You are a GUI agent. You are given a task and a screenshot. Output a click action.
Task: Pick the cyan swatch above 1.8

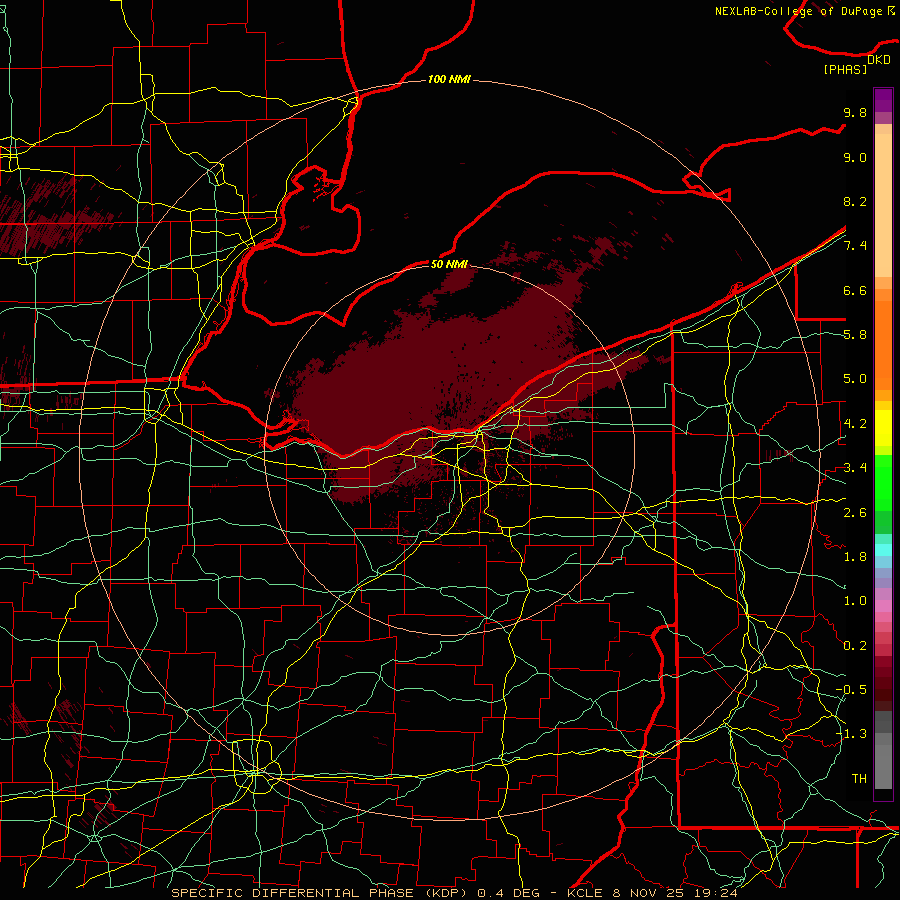coord(883,550)
